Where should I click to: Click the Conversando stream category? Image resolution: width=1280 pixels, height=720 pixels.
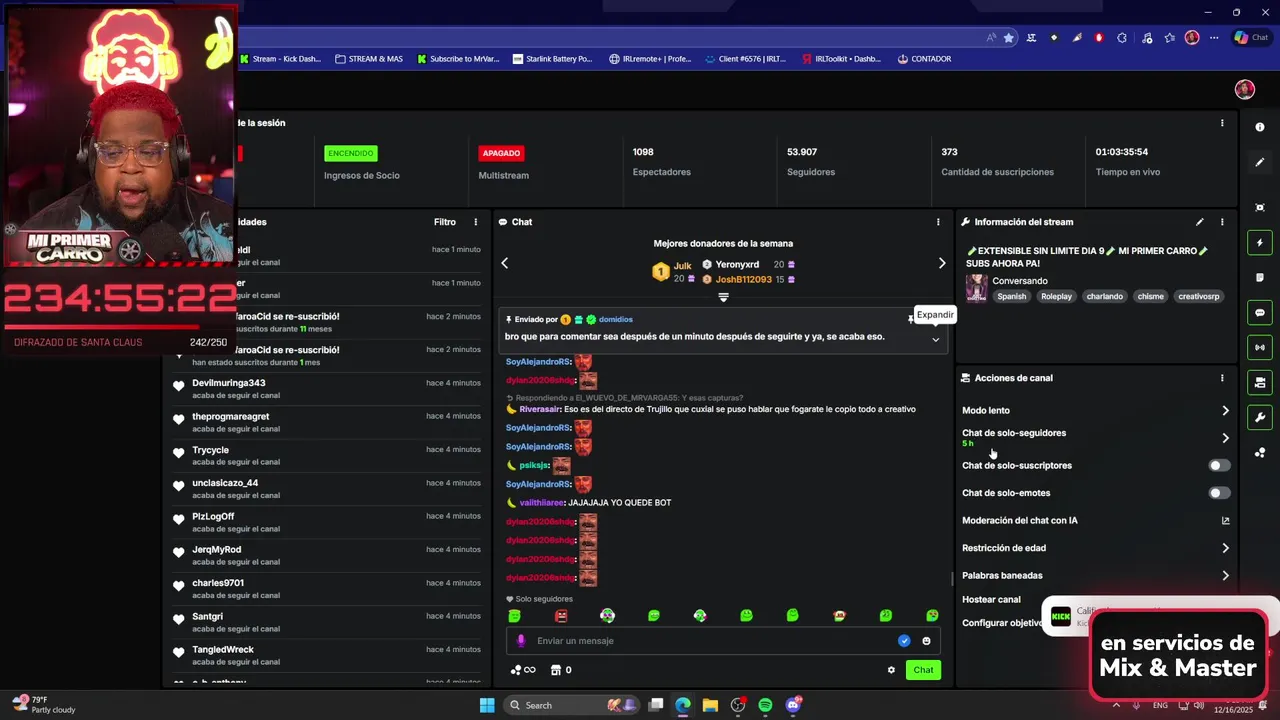coord(1020,281)
